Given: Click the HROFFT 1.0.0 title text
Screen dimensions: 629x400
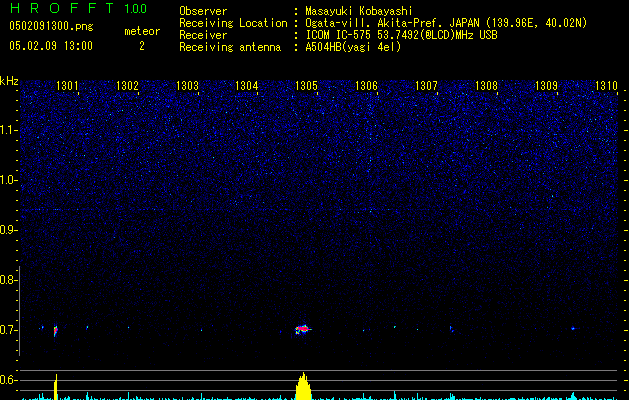Looking at the screenshot, I should [78, 8].
